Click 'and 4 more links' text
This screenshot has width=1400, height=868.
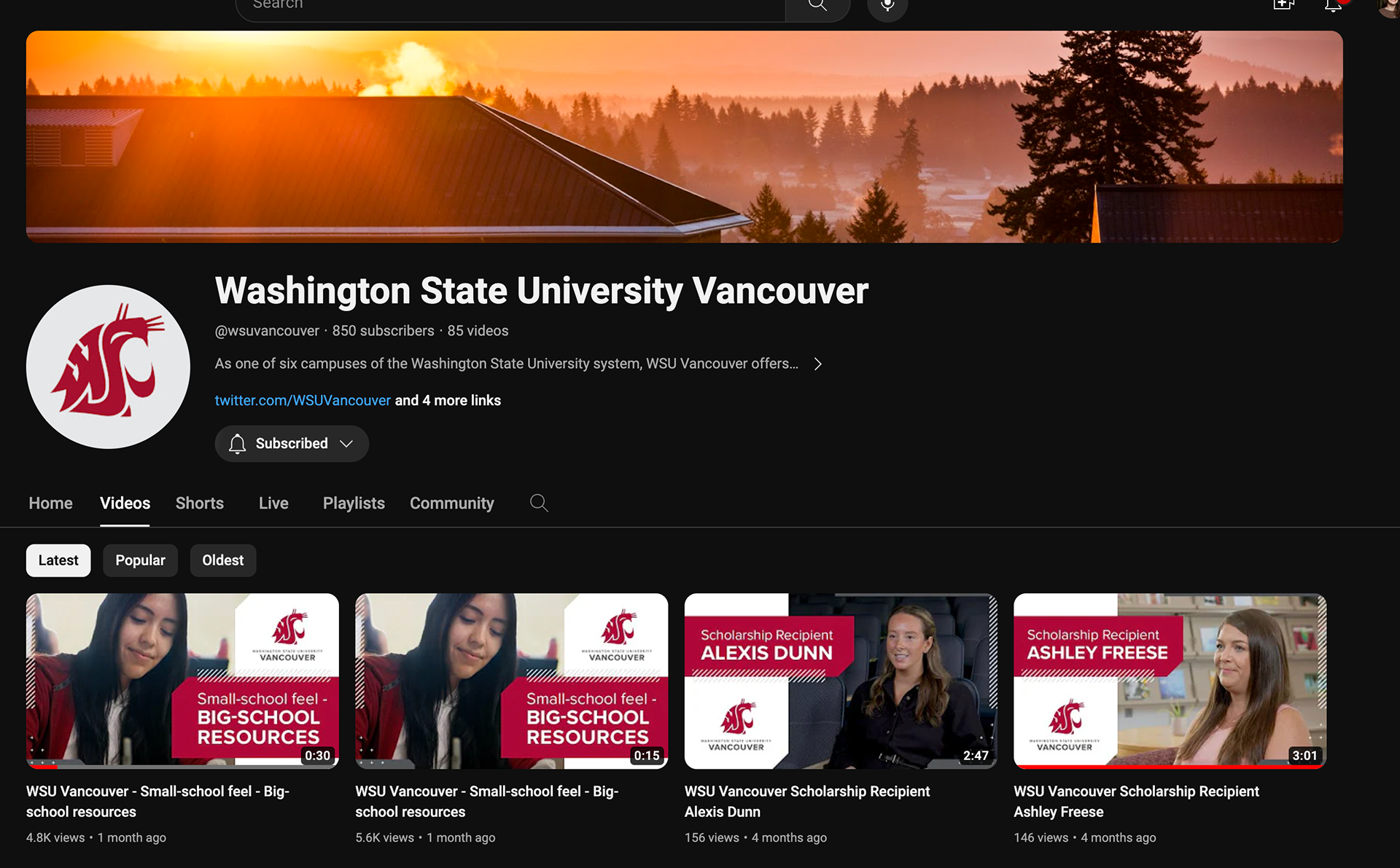click(448, 400)
